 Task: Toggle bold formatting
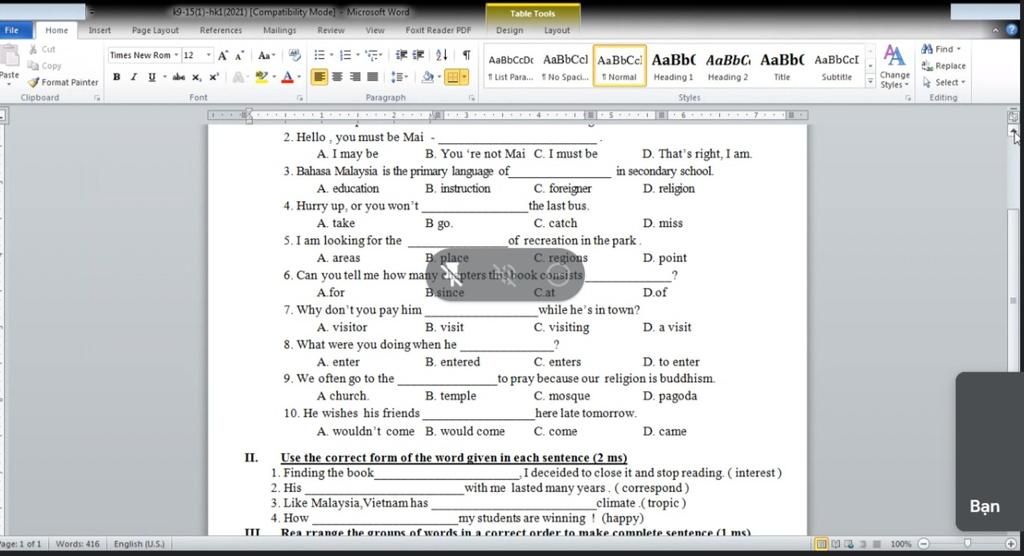click(116, 77)
